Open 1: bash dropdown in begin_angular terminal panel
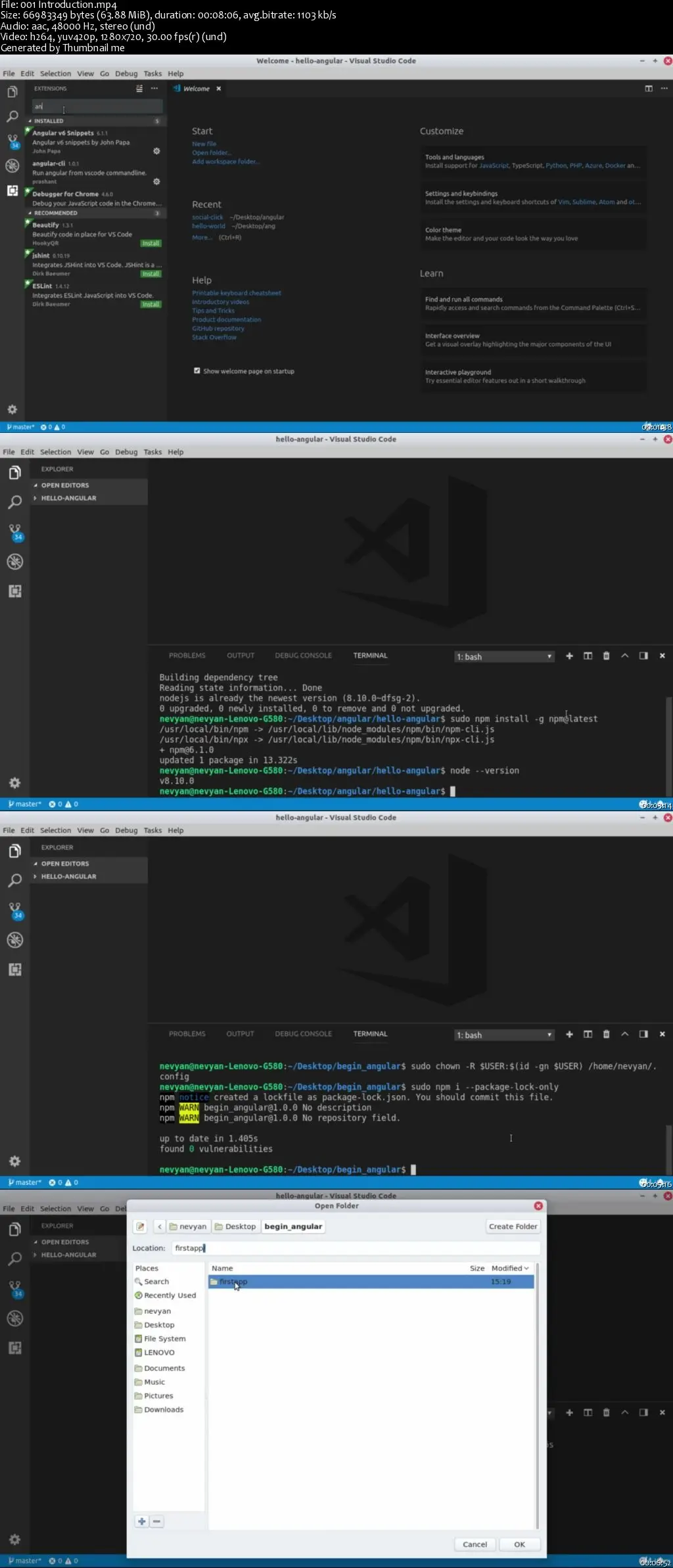This screenshot has height=1568, width=673. tap(504, 1035)
